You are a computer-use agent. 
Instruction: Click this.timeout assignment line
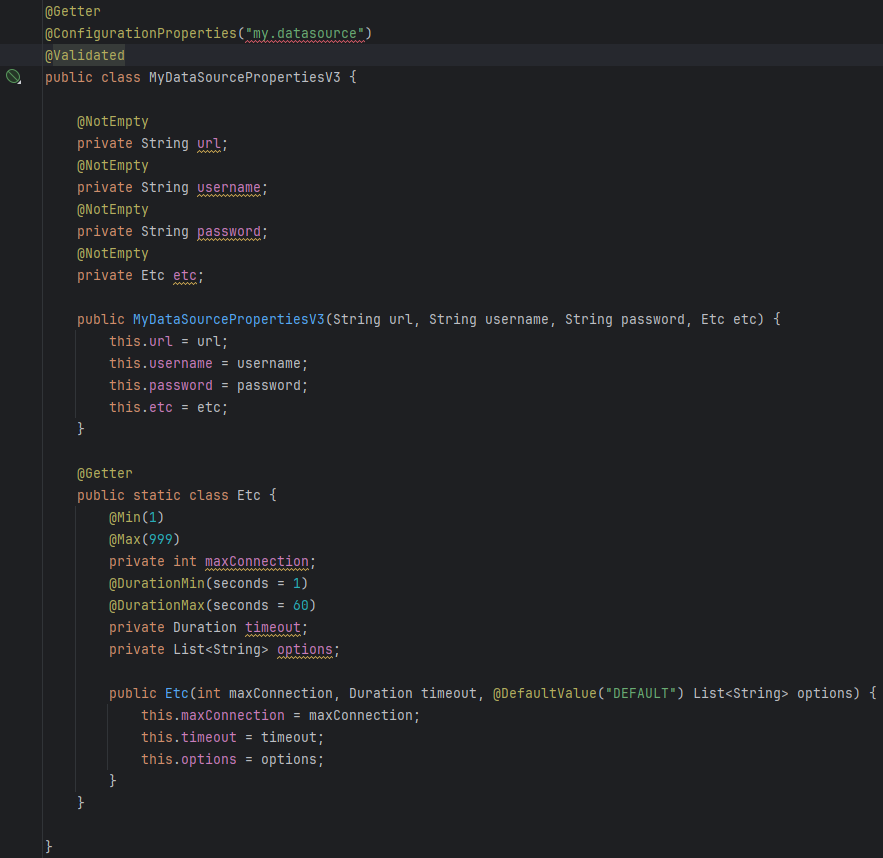pos(233,737)
